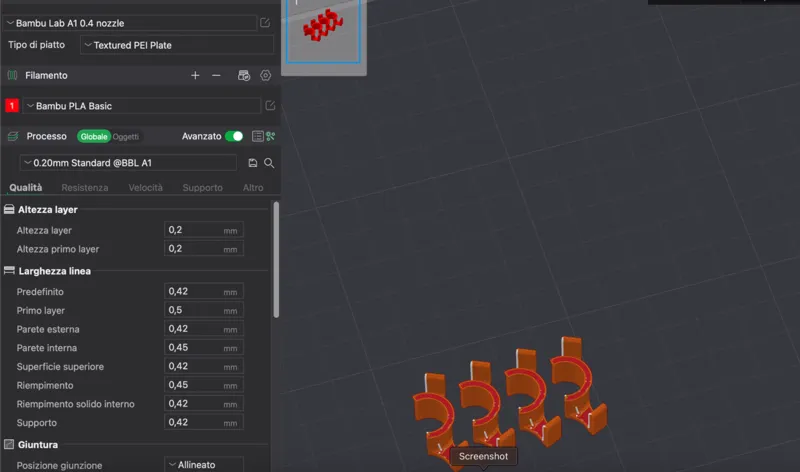
Task: Search process settings with magnifier icon
Action: (x=269, y=163)
